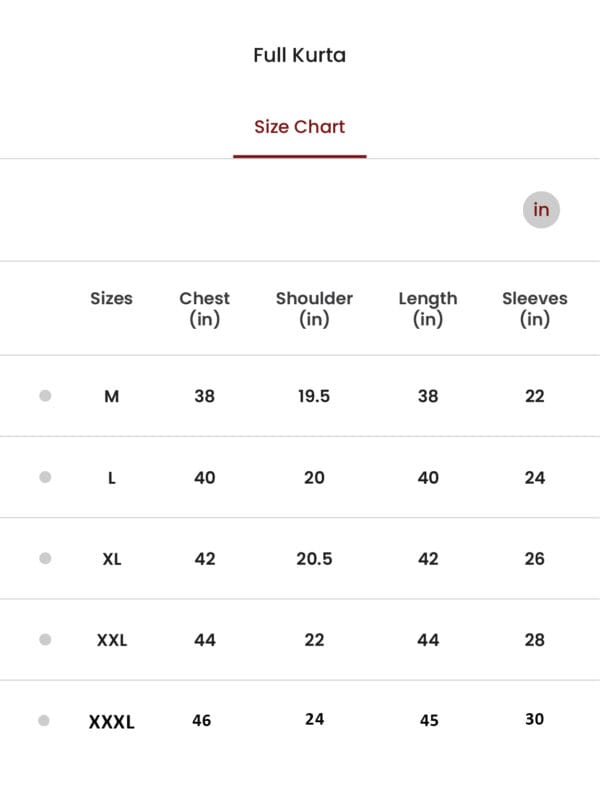Click the XL size label

point(112,559)
